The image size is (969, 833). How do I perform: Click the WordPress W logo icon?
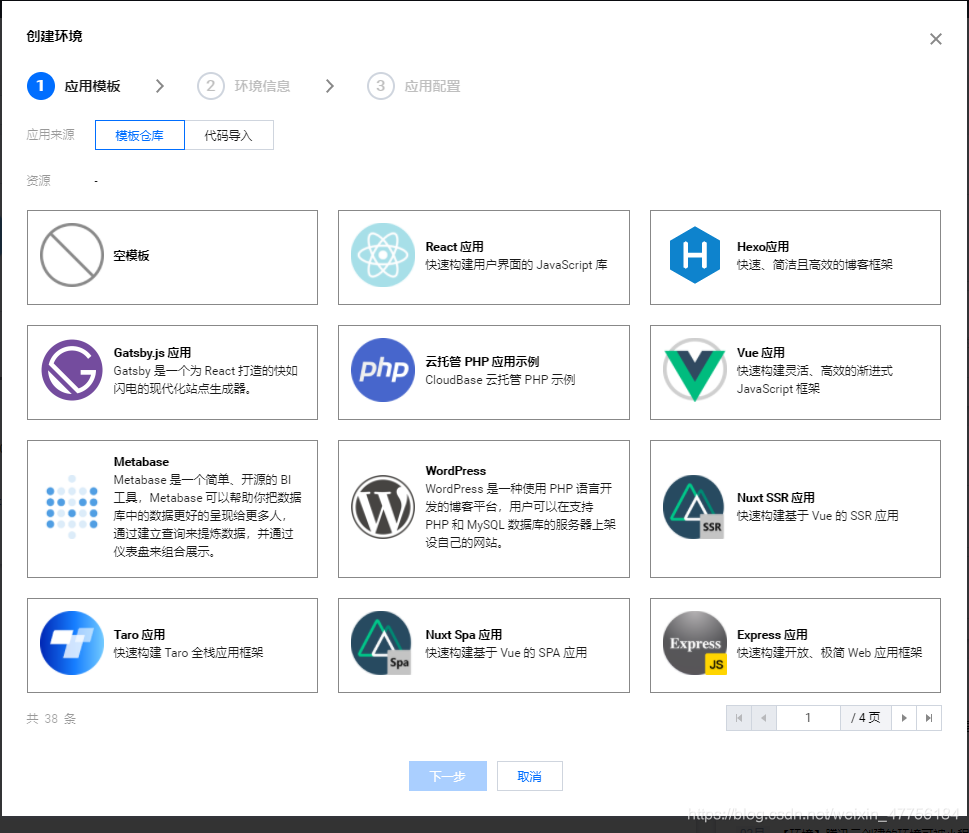tap(383, 507)
